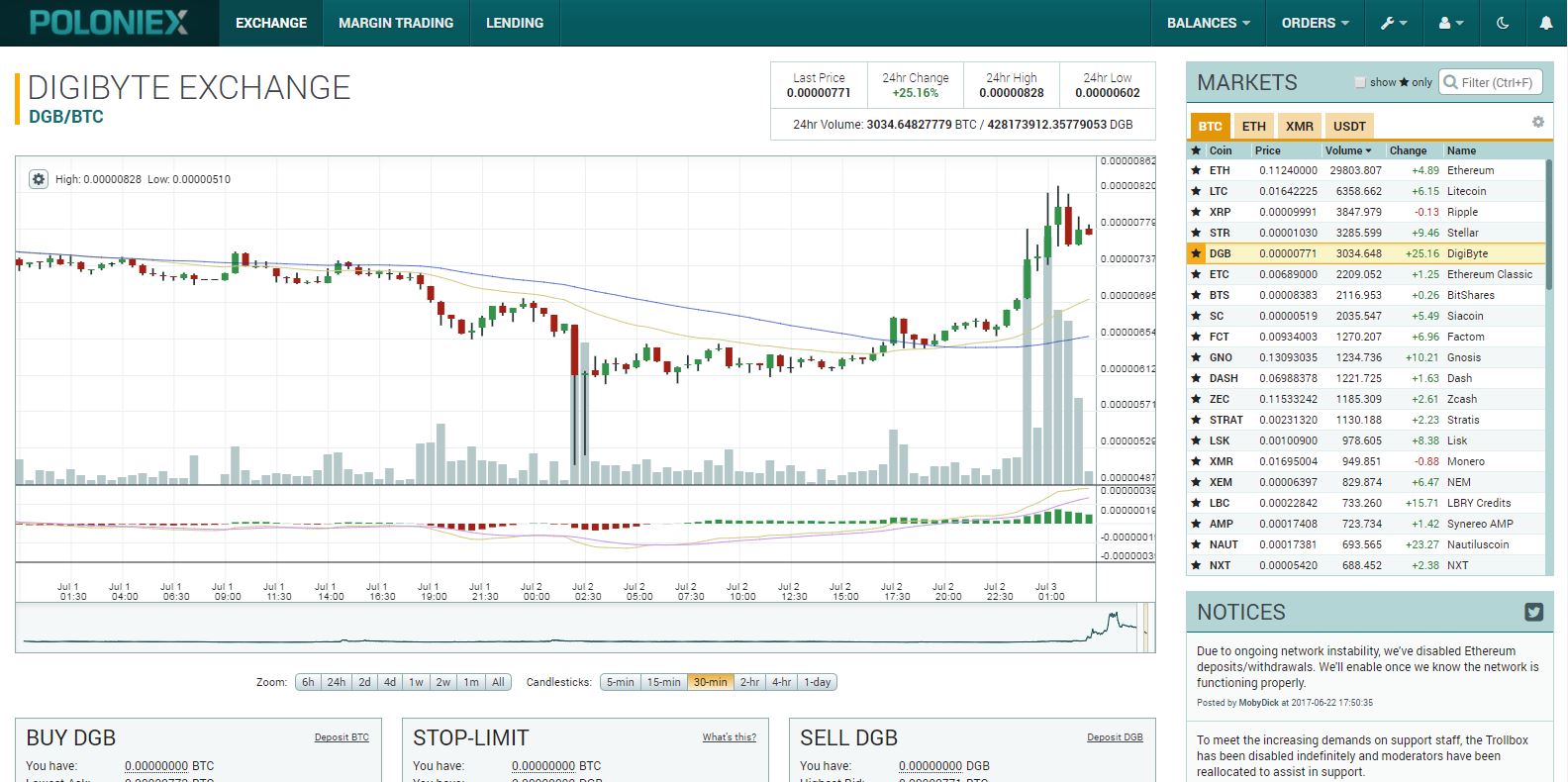Toggle favorite star for AMP
Image resolution: width=1568 pixels, height=782 pixels.
pos(1196,524)
